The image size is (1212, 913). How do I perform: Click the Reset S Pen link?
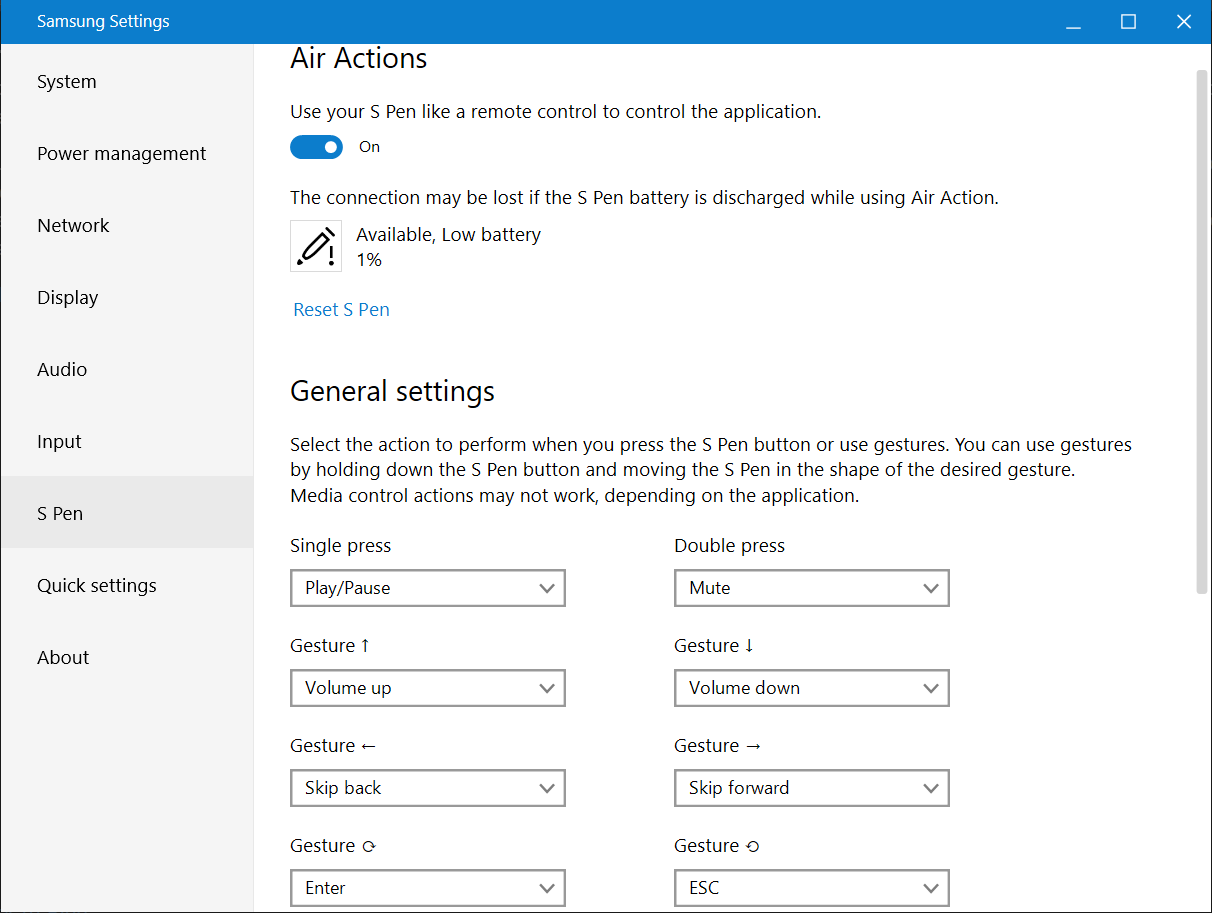pos(341,310)
